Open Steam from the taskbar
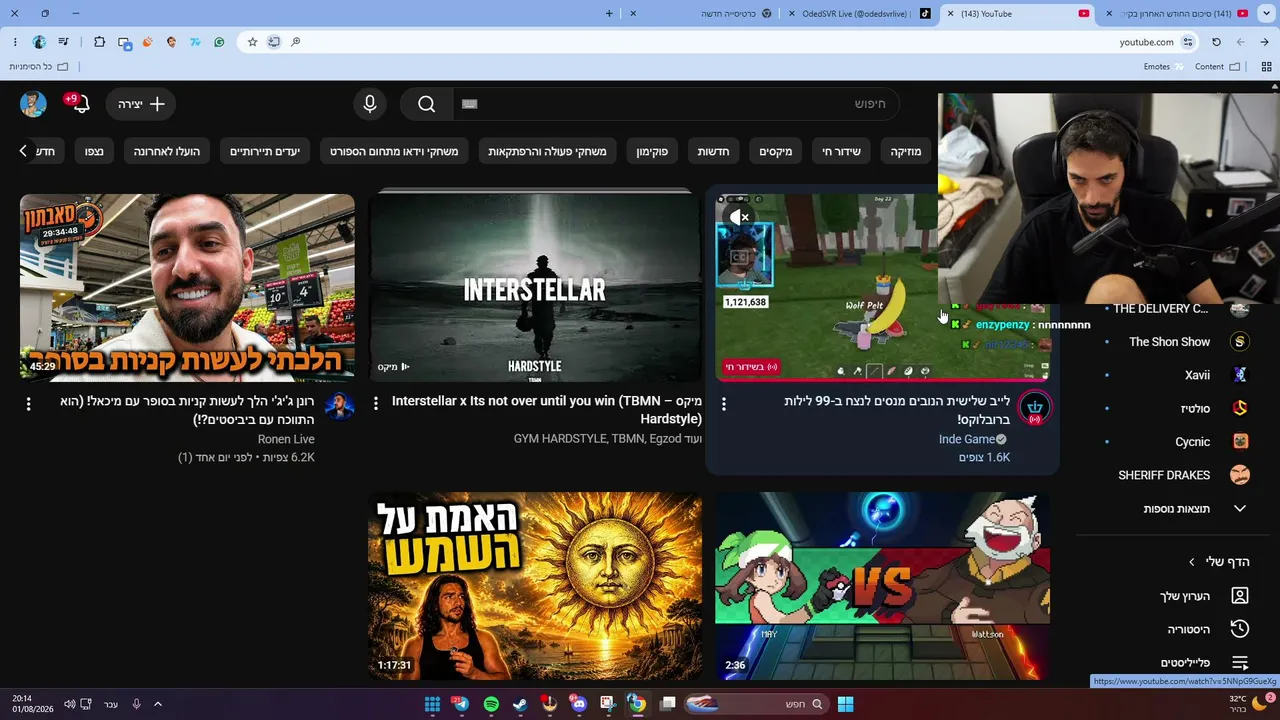Screen dimensions: 1280x720 (520, 704)
